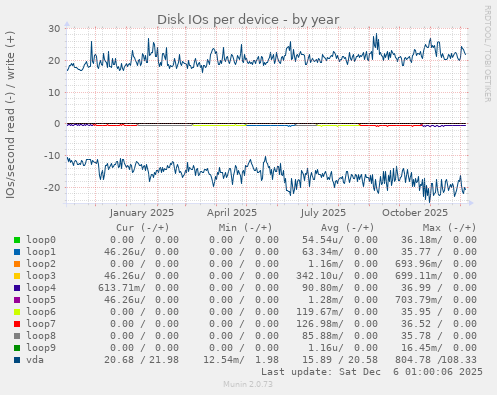Click the Munin 2.0.73 footer text
The width and height of the screenshot is (497, 395).
point(248,384)
